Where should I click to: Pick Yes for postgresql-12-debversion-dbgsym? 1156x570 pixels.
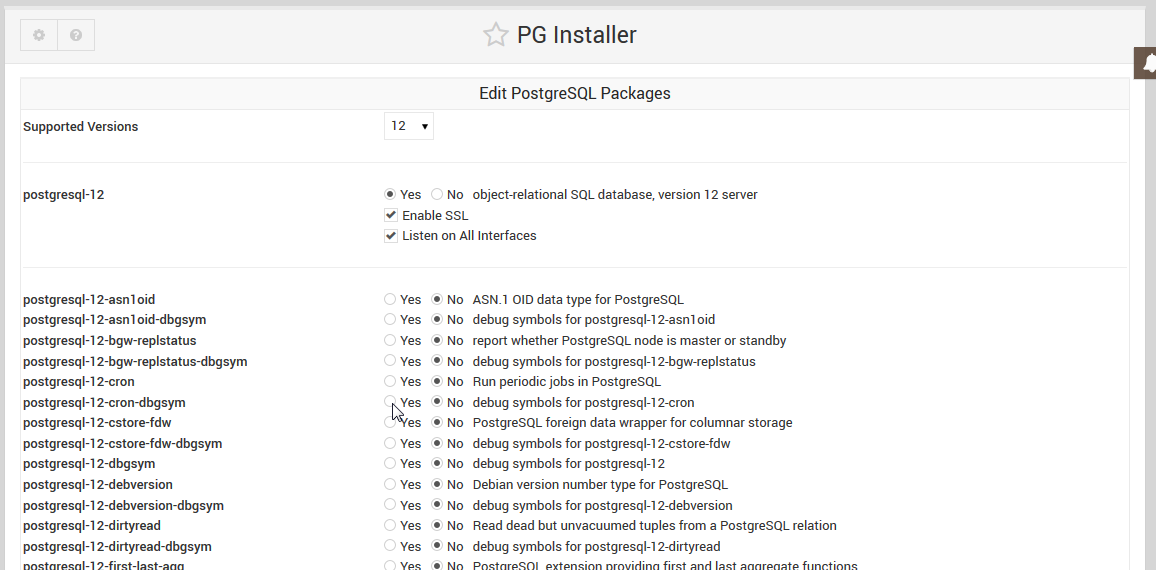[x=390, y=505]
